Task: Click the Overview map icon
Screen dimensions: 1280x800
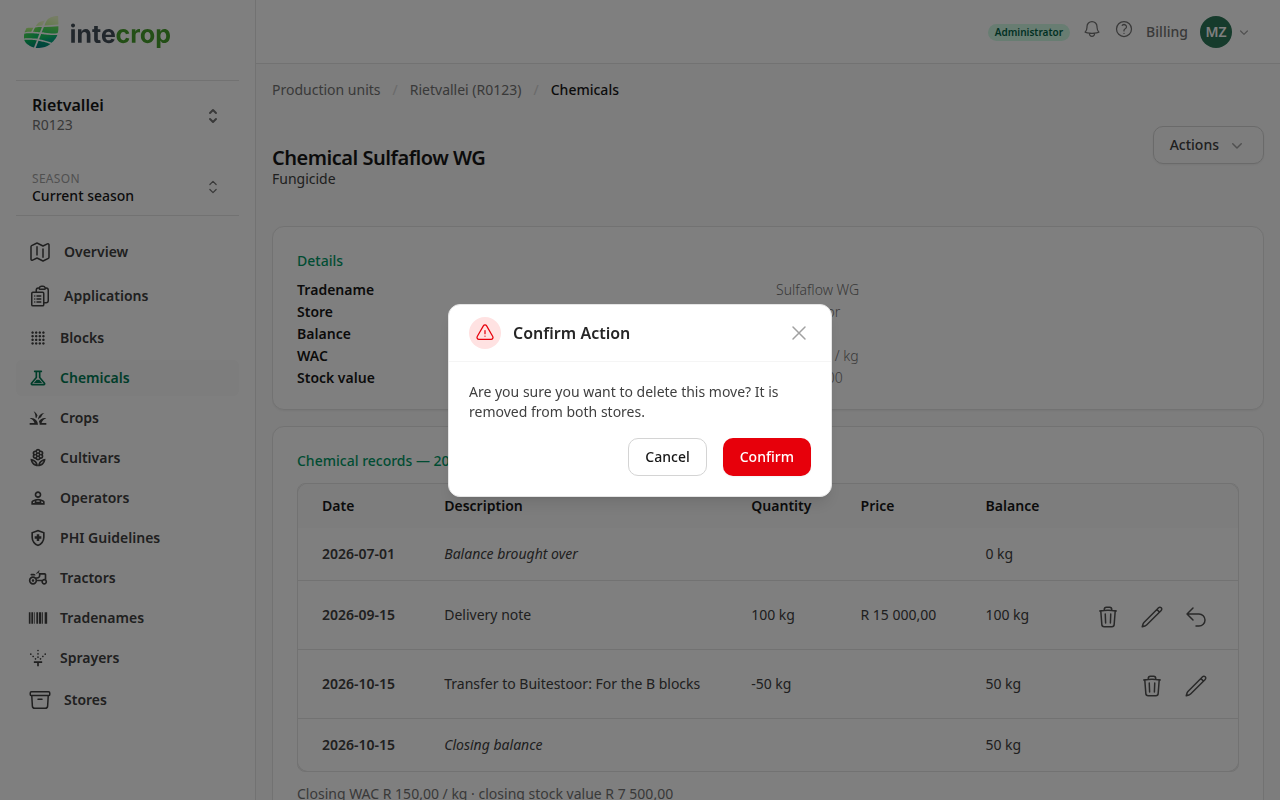Action: (x=40, y=252)
